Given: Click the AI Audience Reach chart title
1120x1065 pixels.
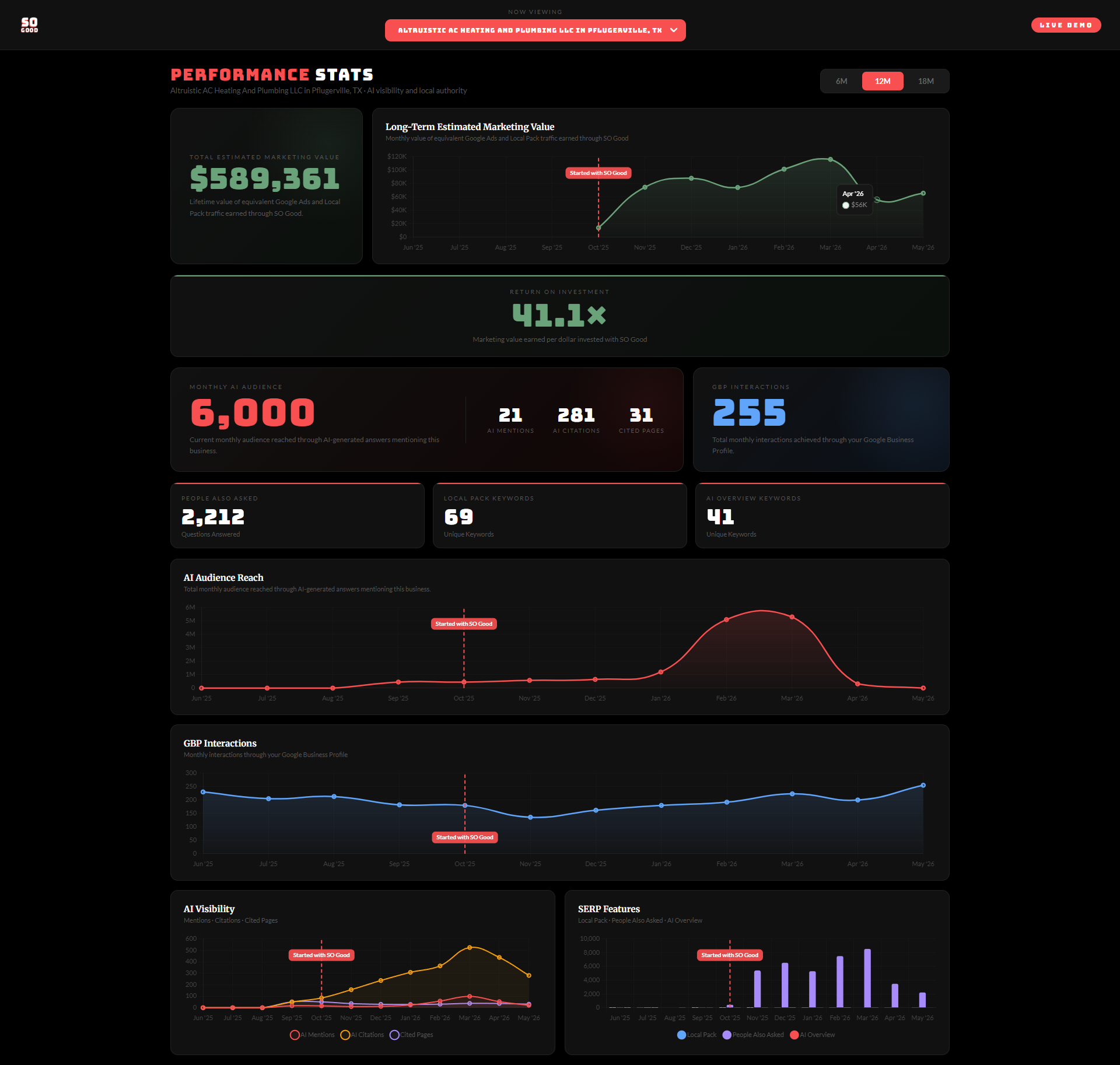Looking at the screenshot, I should click(223, 577).
